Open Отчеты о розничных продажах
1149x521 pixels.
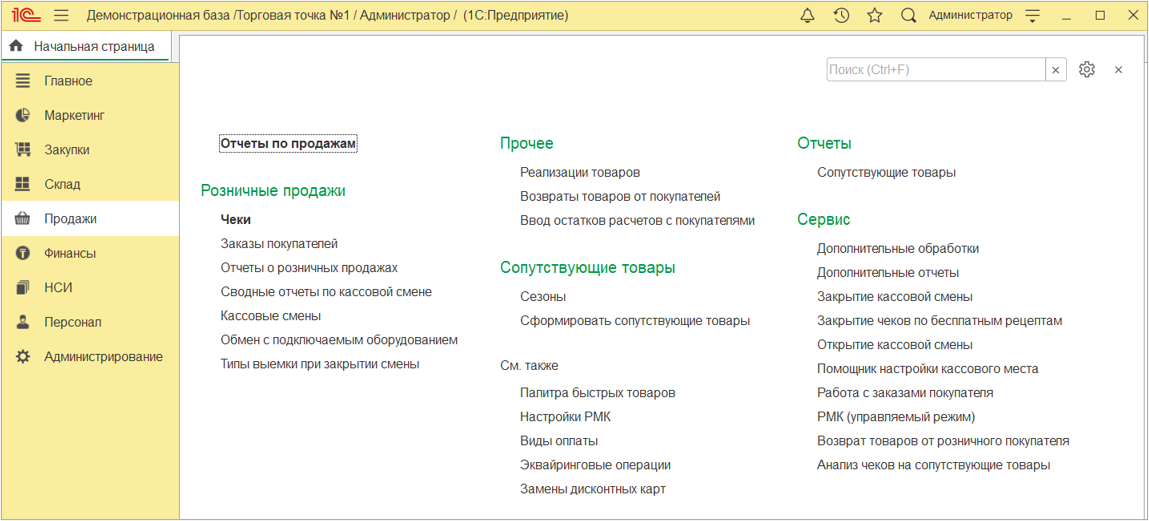(x=309, y=267)
